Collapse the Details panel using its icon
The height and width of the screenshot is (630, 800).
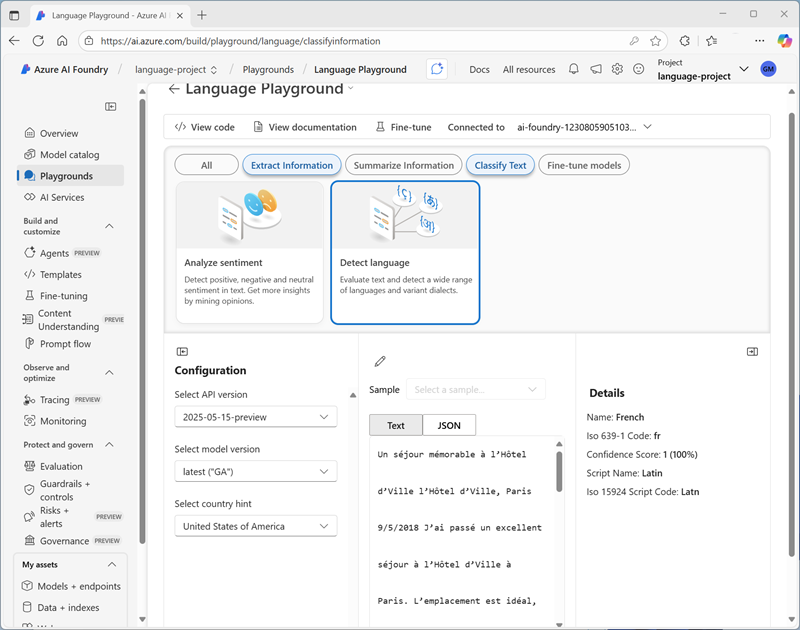click(752, 351)
